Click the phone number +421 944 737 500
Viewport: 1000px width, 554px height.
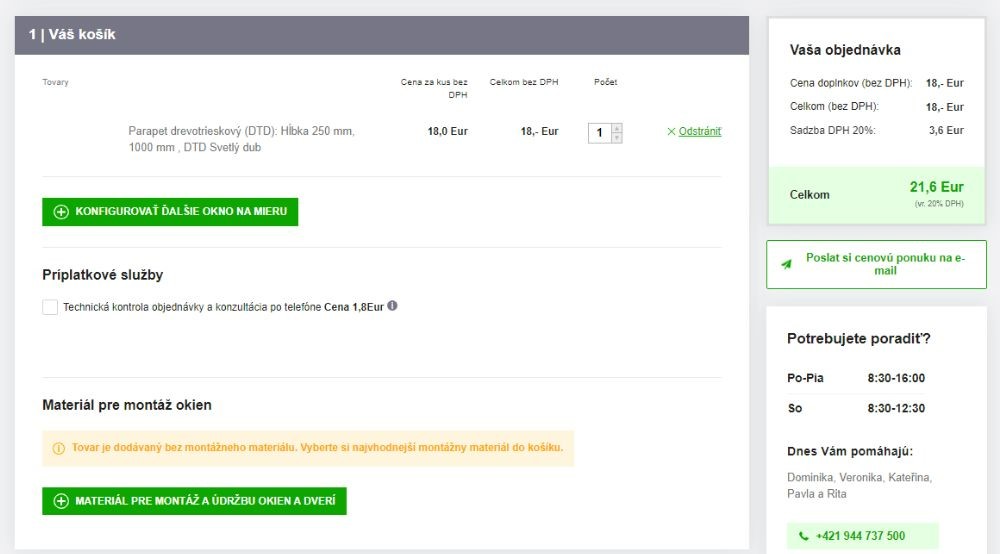pyautogui.click(x=860, y=536)
